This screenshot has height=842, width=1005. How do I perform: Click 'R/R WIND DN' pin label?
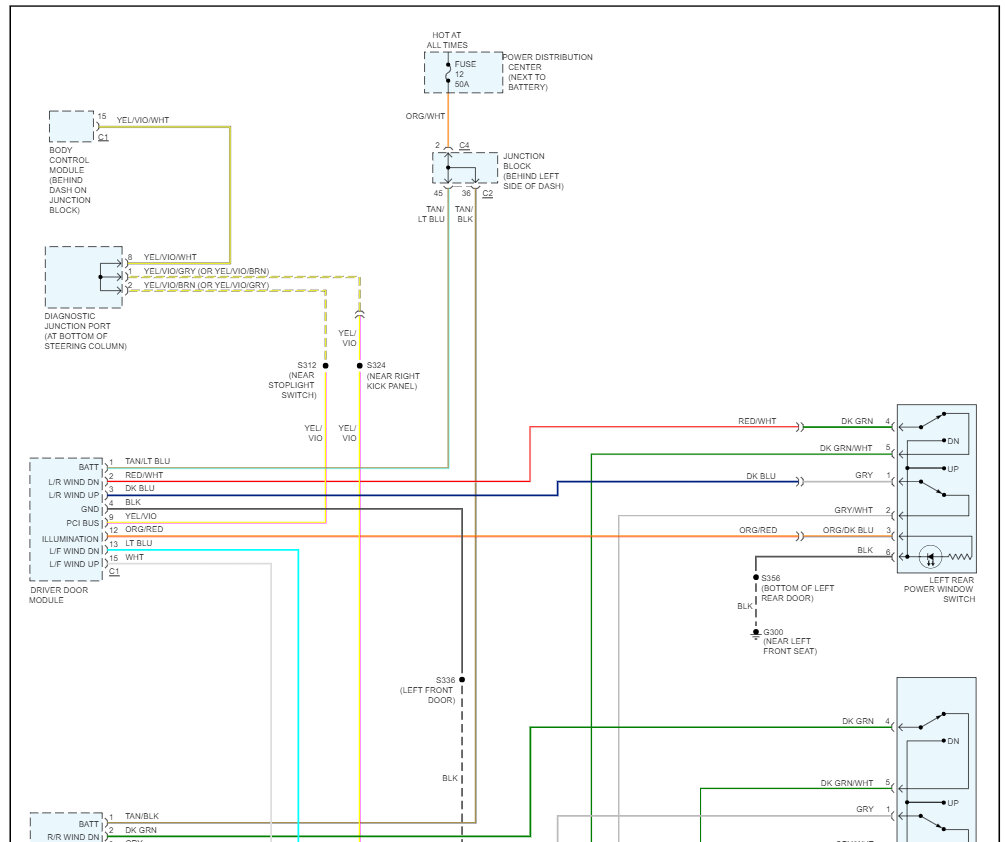click(73, 837)
